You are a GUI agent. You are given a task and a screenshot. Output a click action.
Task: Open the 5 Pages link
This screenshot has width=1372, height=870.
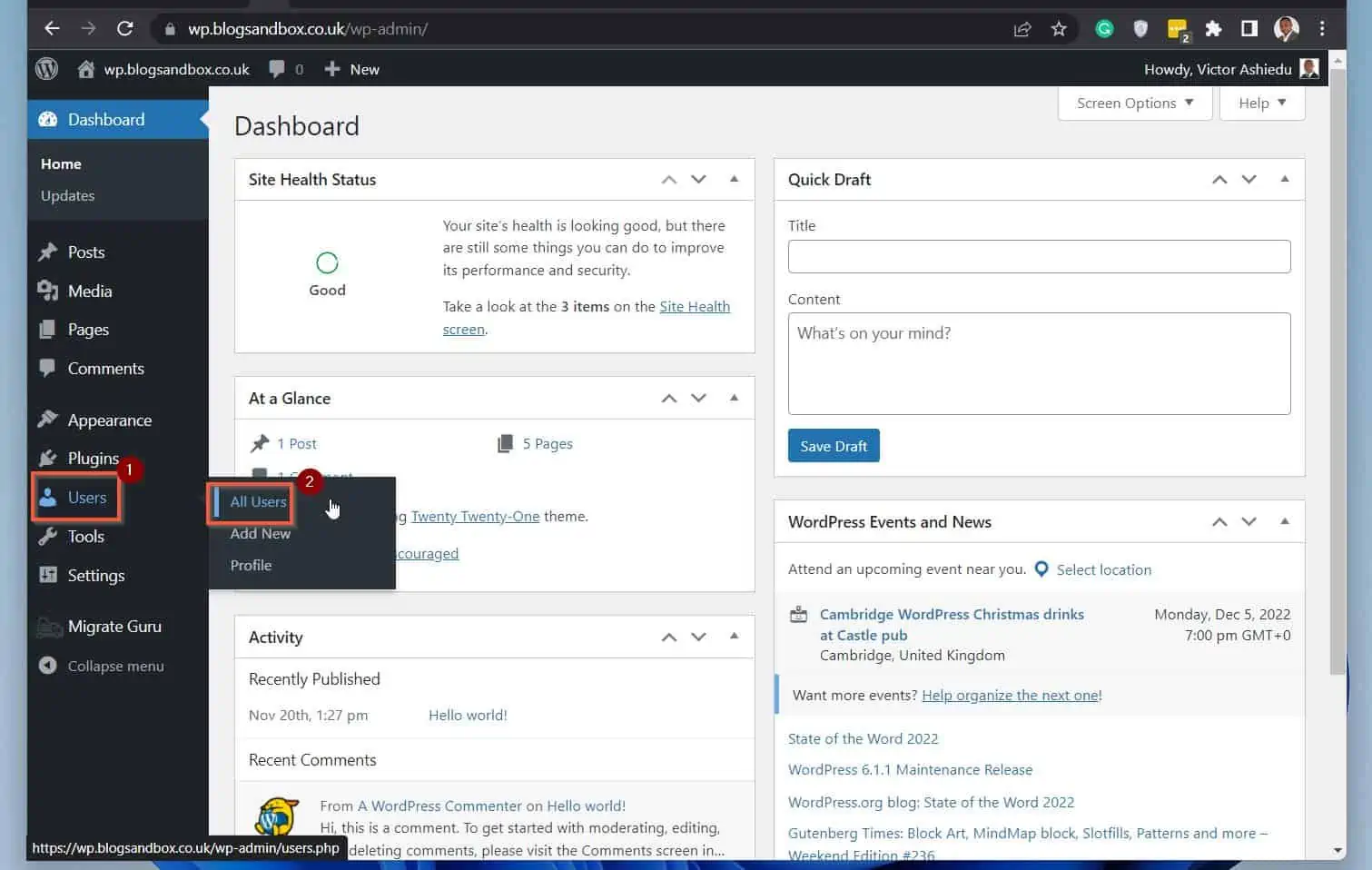tap(547, 444)
